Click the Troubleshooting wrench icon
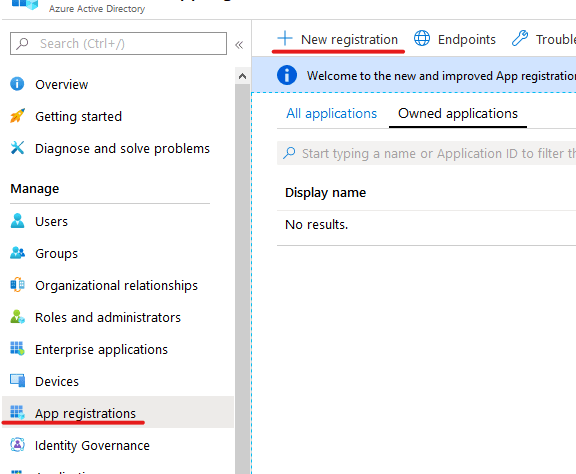The height and width of the screenshot is (474, 576). [520, 39]
